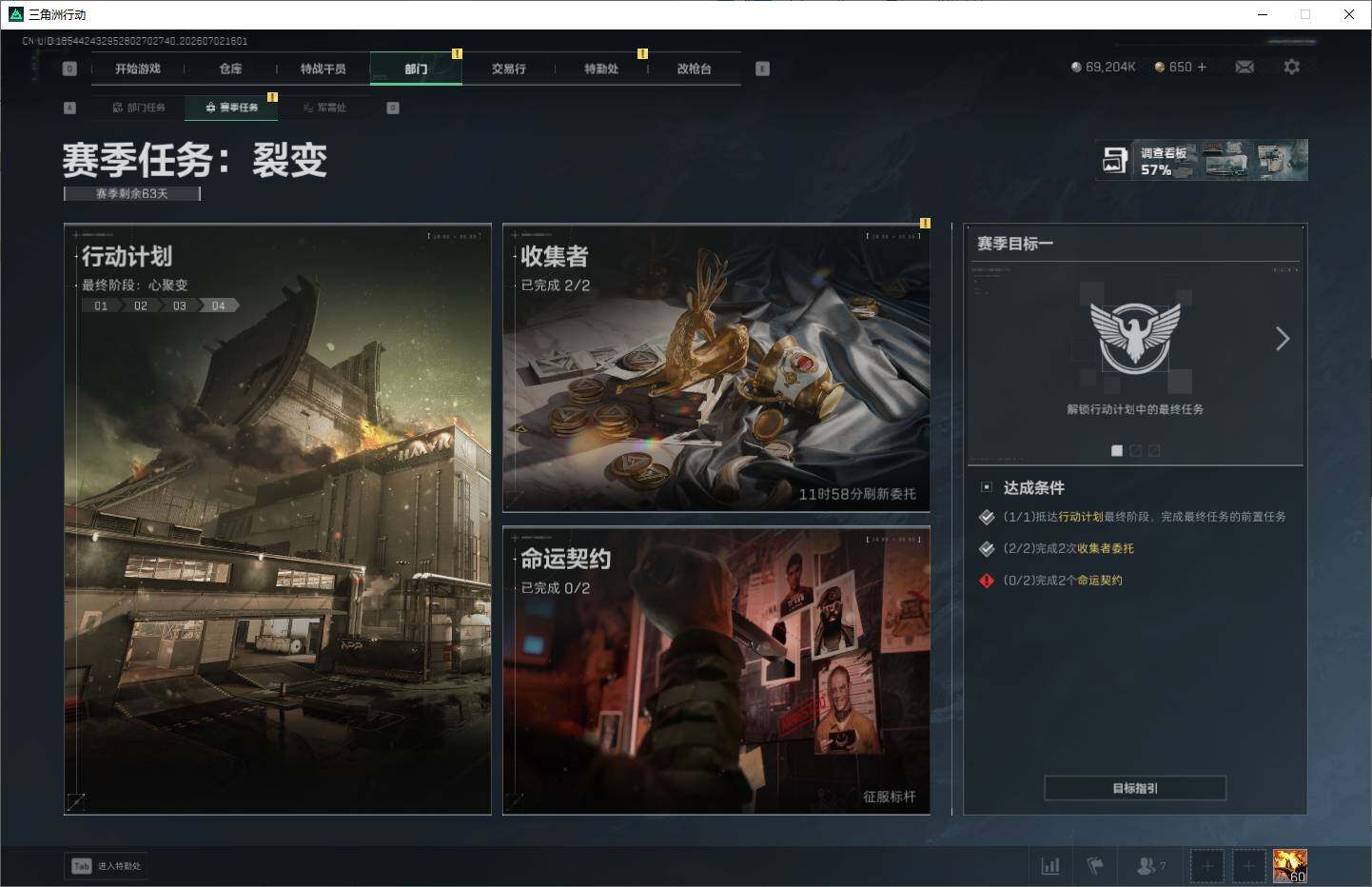Open the level 60 player avatar

click(x=1290, y=866)
